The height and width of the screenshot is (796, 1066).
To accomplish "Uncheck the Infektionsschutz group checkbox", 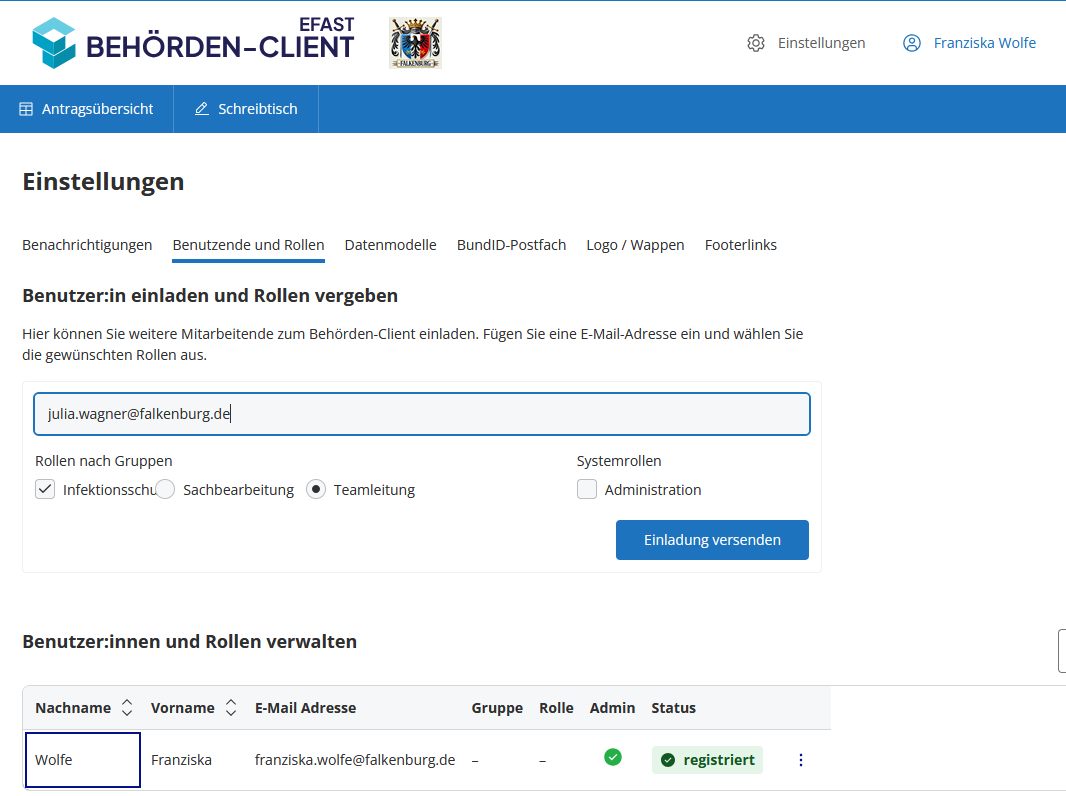I will pyautogui.click(x=45, y=489).
